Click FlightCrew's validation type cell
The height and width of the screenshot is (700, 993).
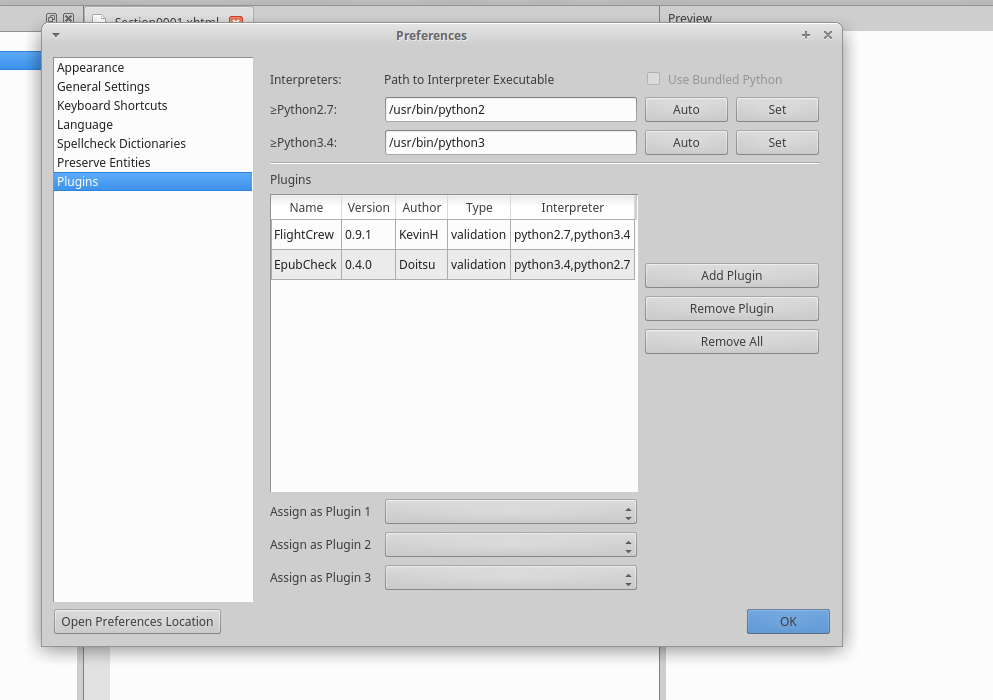pyautogui.click(x=479, y=234)
